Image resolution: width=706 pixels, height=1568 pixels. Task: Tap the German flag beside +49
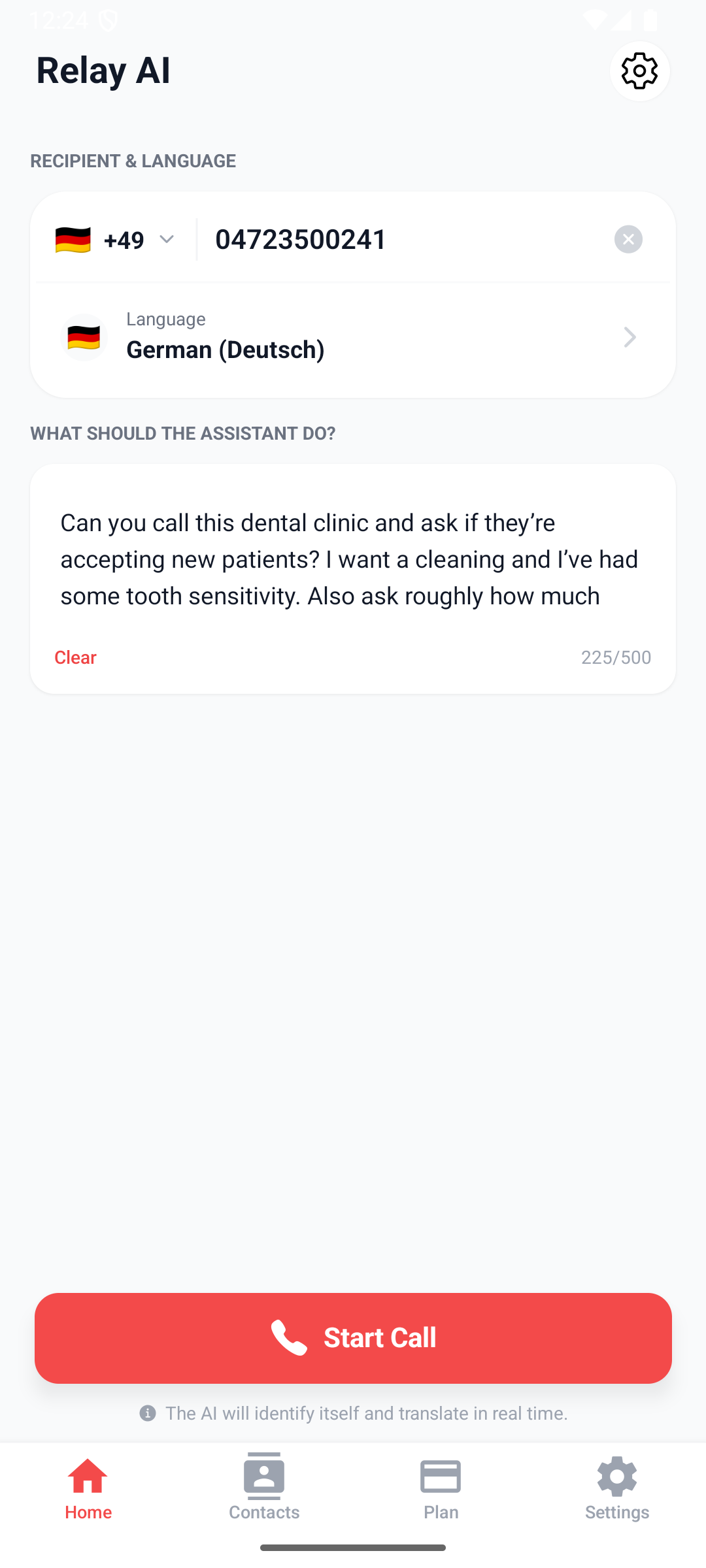(73, 240)
